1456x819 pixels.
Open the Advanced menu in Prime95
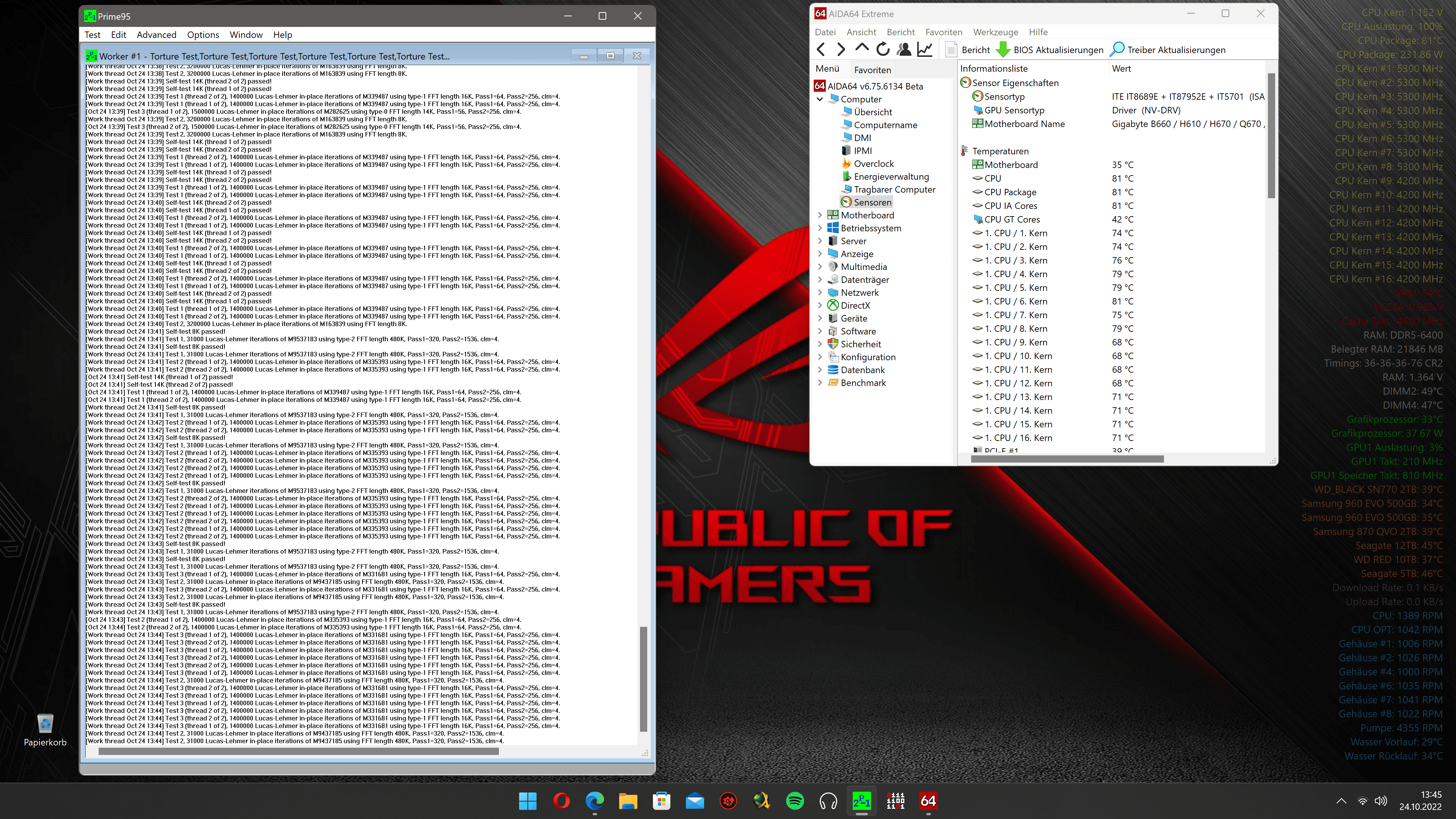[156, 35]
